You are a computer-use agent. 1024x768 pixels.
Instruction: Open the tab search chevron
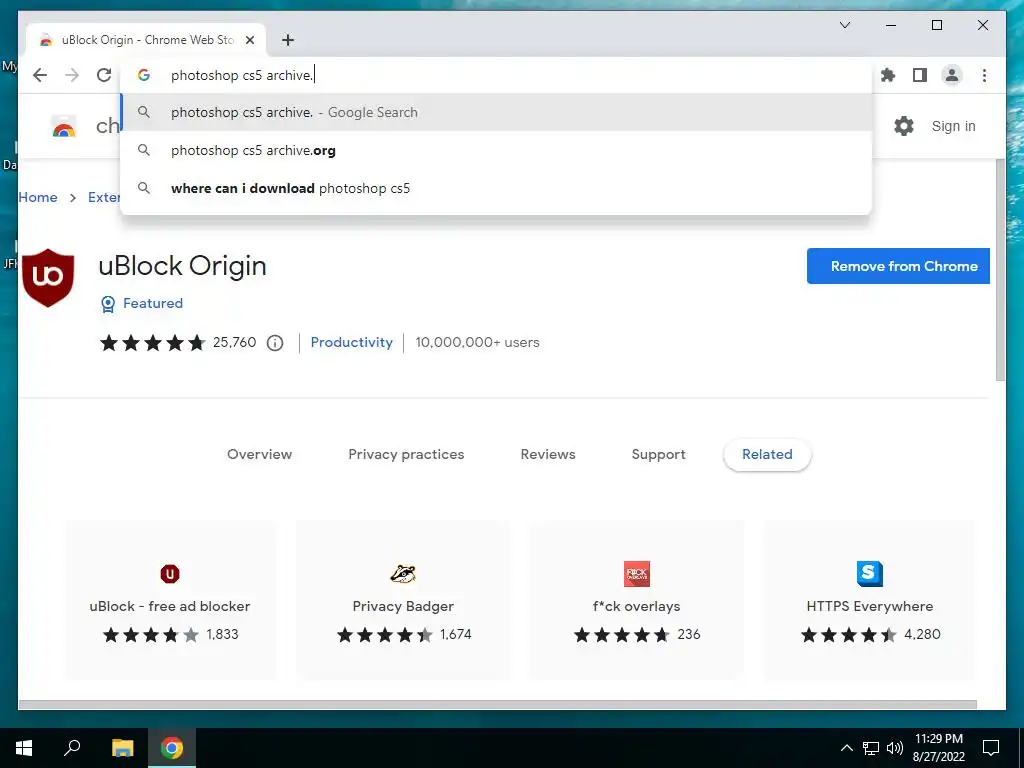[x=844, y=25]
